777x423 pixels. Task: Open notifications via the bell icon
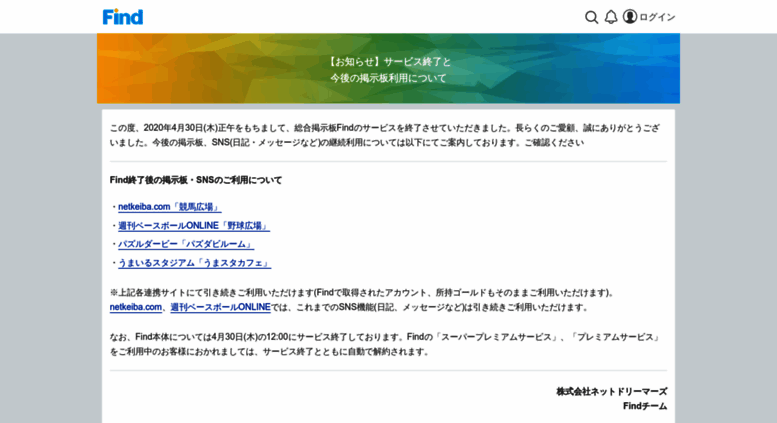pos(611,17)
